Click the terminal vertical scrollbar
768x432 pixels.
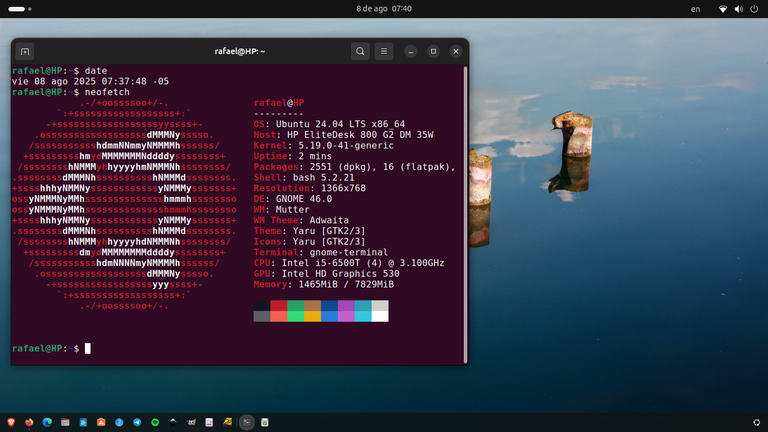click(x=465, y=215)
